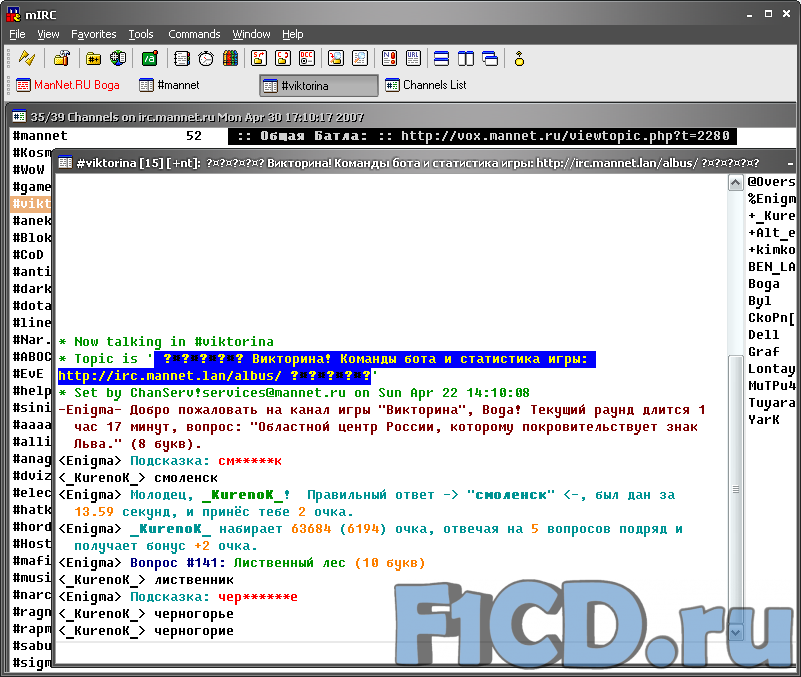Open the Commands menu

[194, 34]
